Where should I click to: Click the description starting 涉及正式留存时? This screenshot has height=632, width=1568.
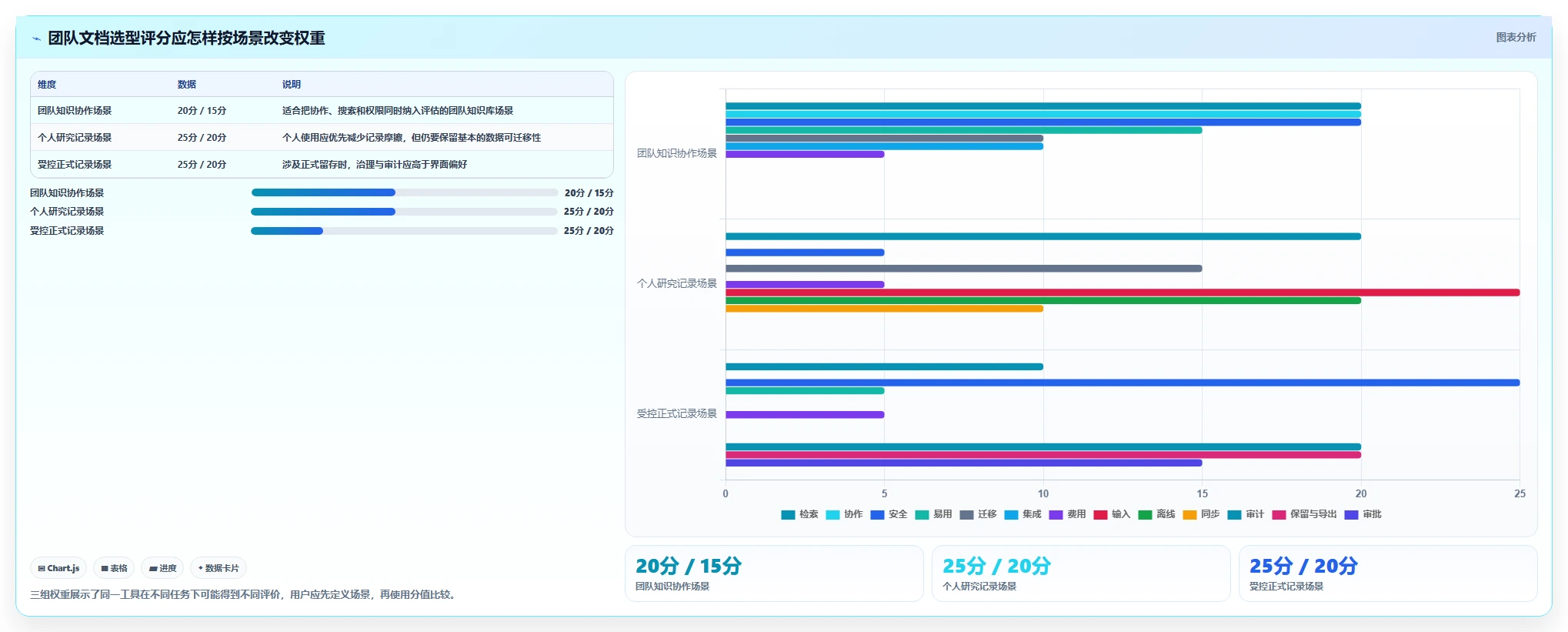pos(375,165)
